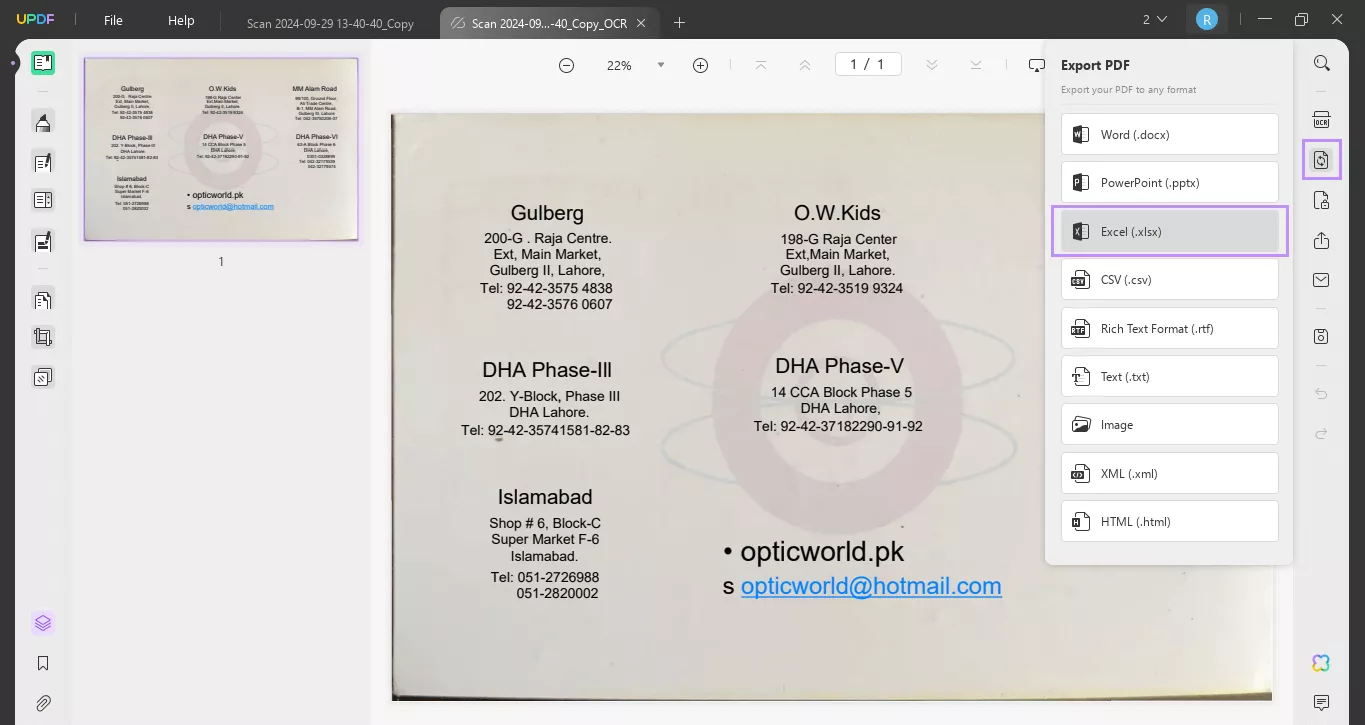
Task: Export the PDF as Word (.docx)
Action: [1168, 133]
